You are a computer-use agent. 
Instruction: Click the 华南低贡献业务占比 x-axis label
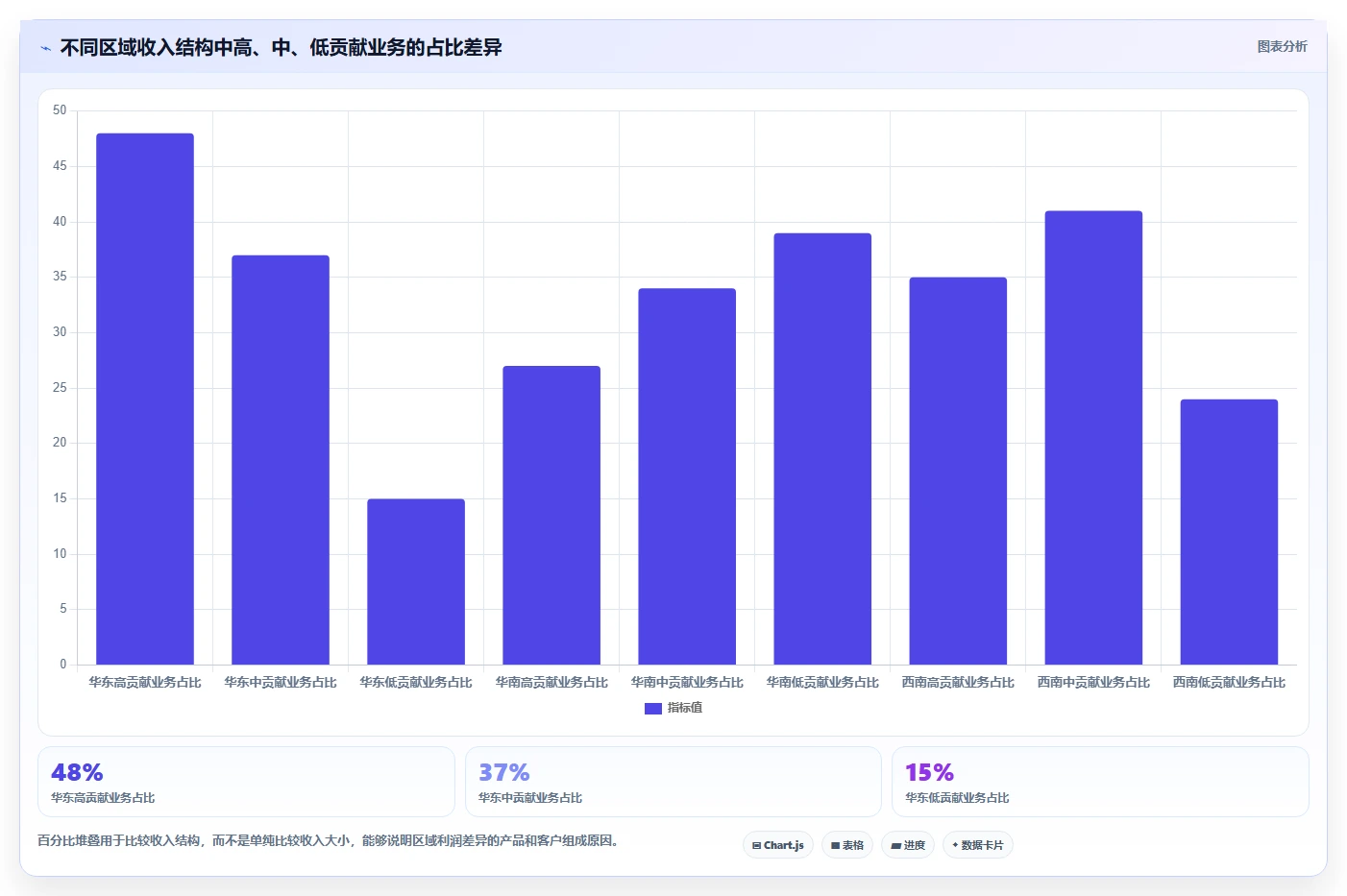coord(822,683)
